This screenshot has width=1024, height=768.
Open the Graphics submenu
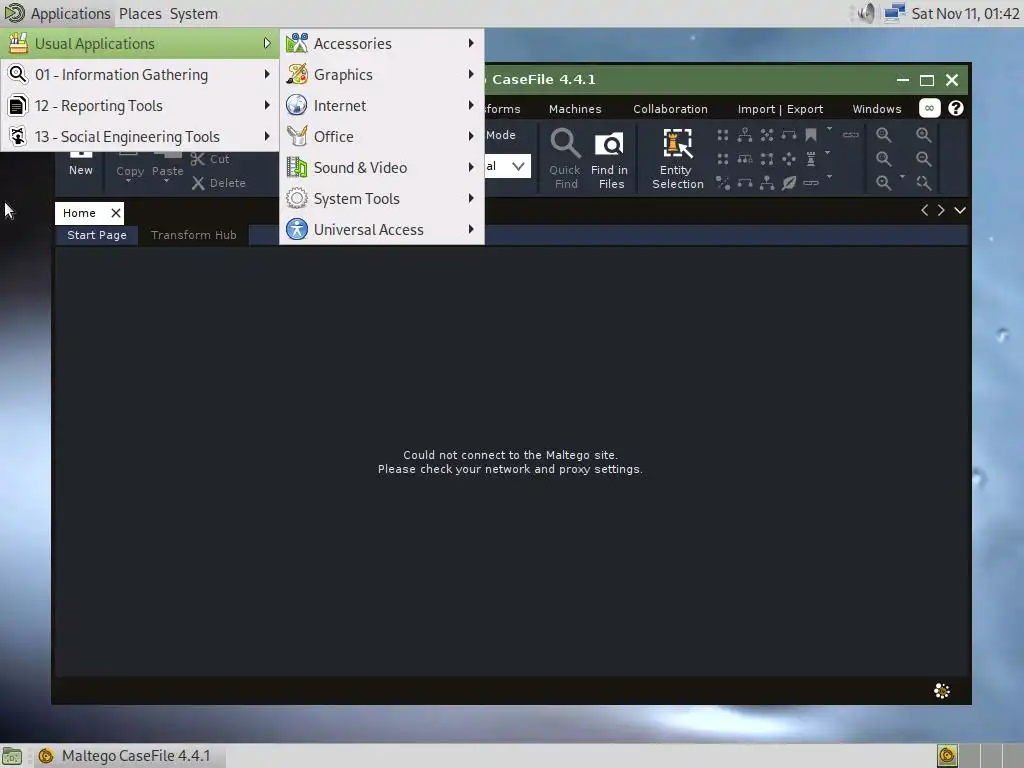point(381,74)
